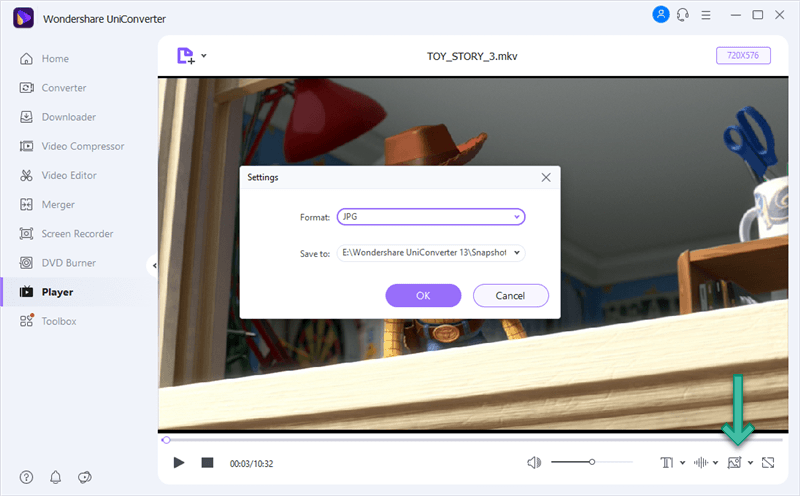Click the Video Compressor icon
This screenshot has width=800, height=496.
[x=26, y=146]
